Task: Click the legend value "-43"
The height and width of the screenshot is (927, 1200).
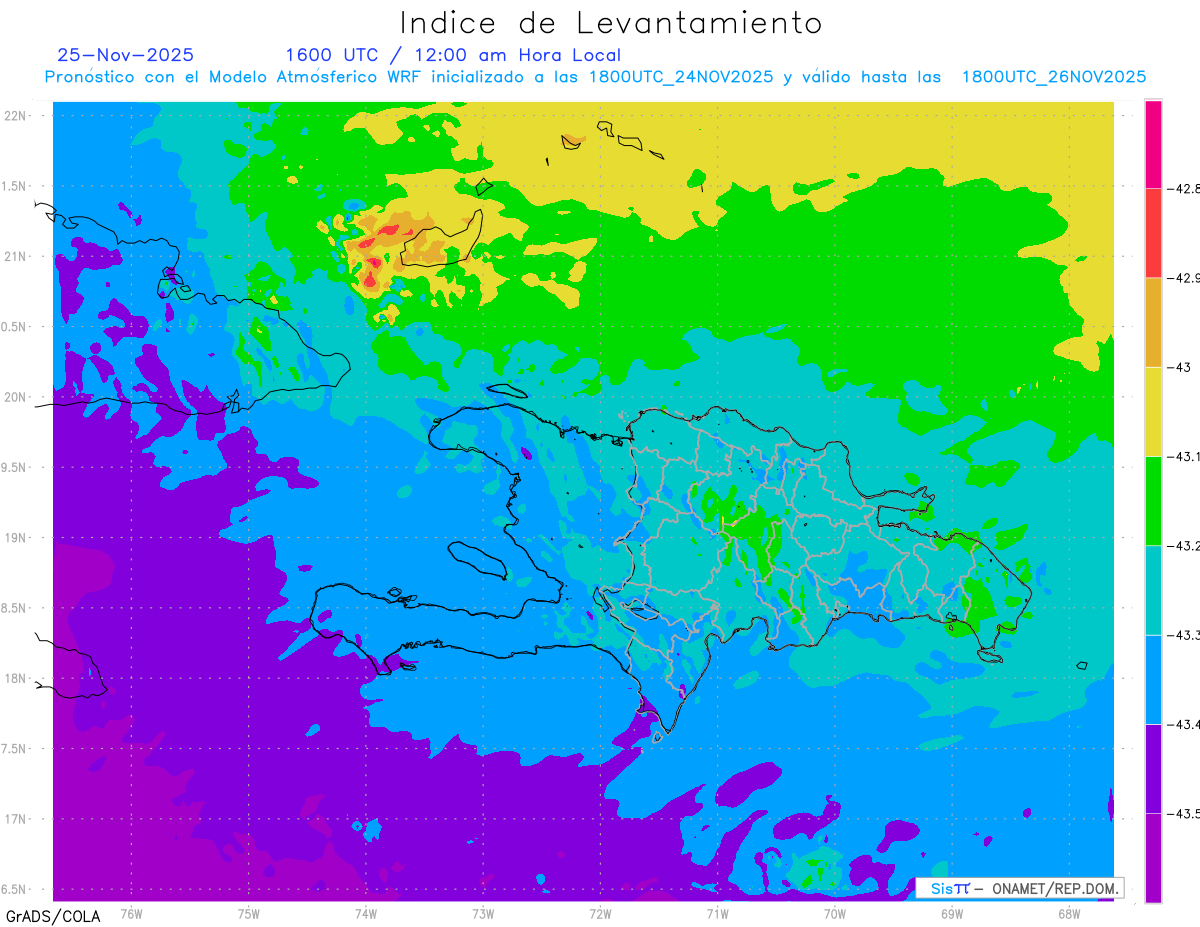Action: click(x=1178, y=367)
